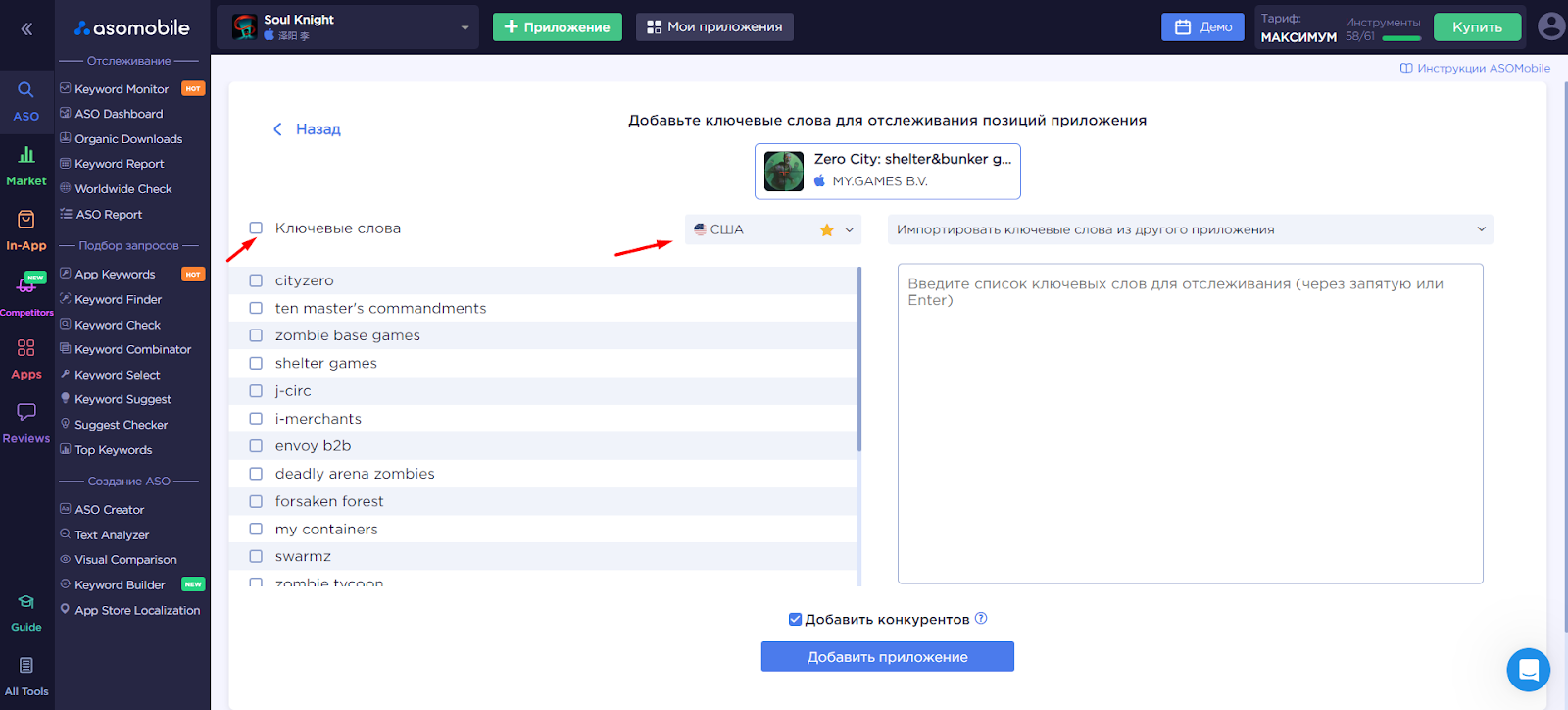Screen dimensions: 1568x710
Task: Open Keyword Finder menu item
Action: tap(119, 299)
